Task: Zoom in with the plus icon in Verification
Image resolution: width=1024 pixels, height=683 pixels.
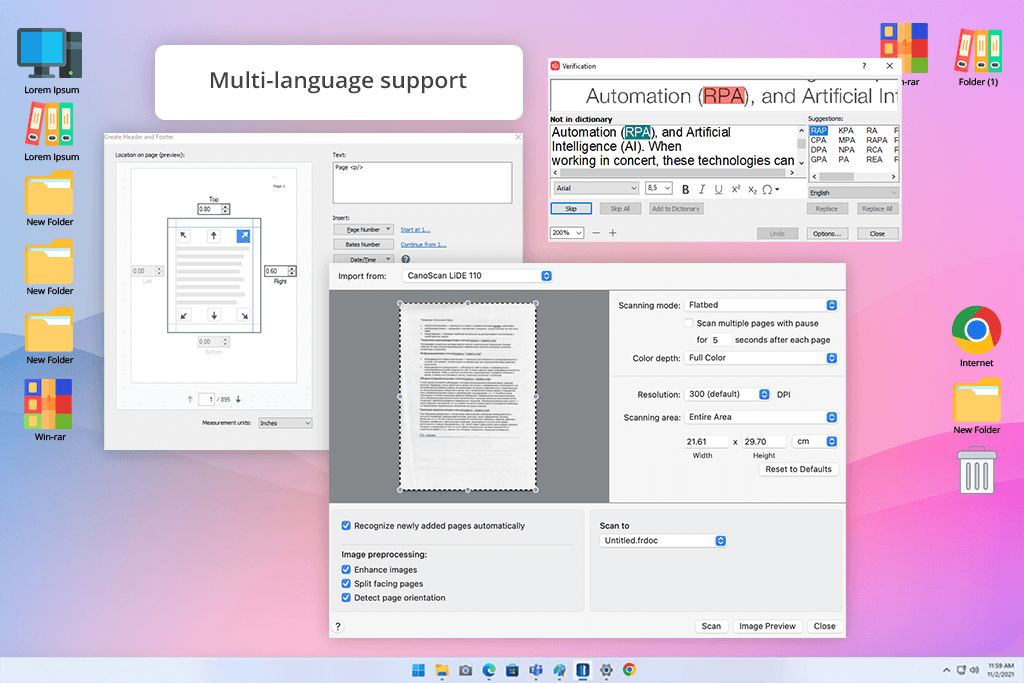Action: pos(613,232)
